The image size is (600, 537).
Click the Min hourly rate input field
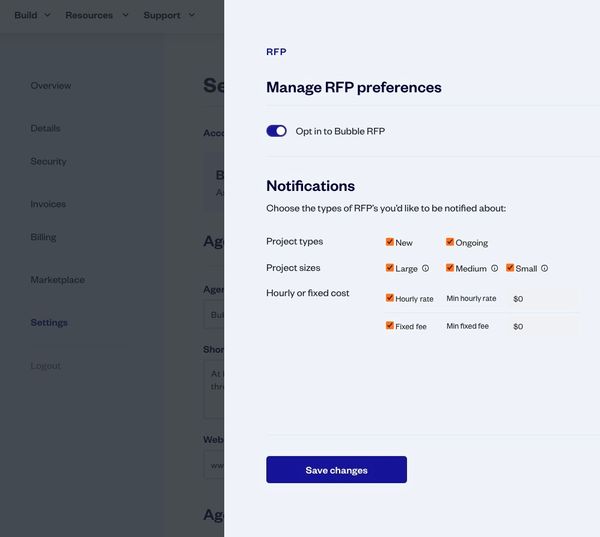pyautogui.click(x=543, y=299)
